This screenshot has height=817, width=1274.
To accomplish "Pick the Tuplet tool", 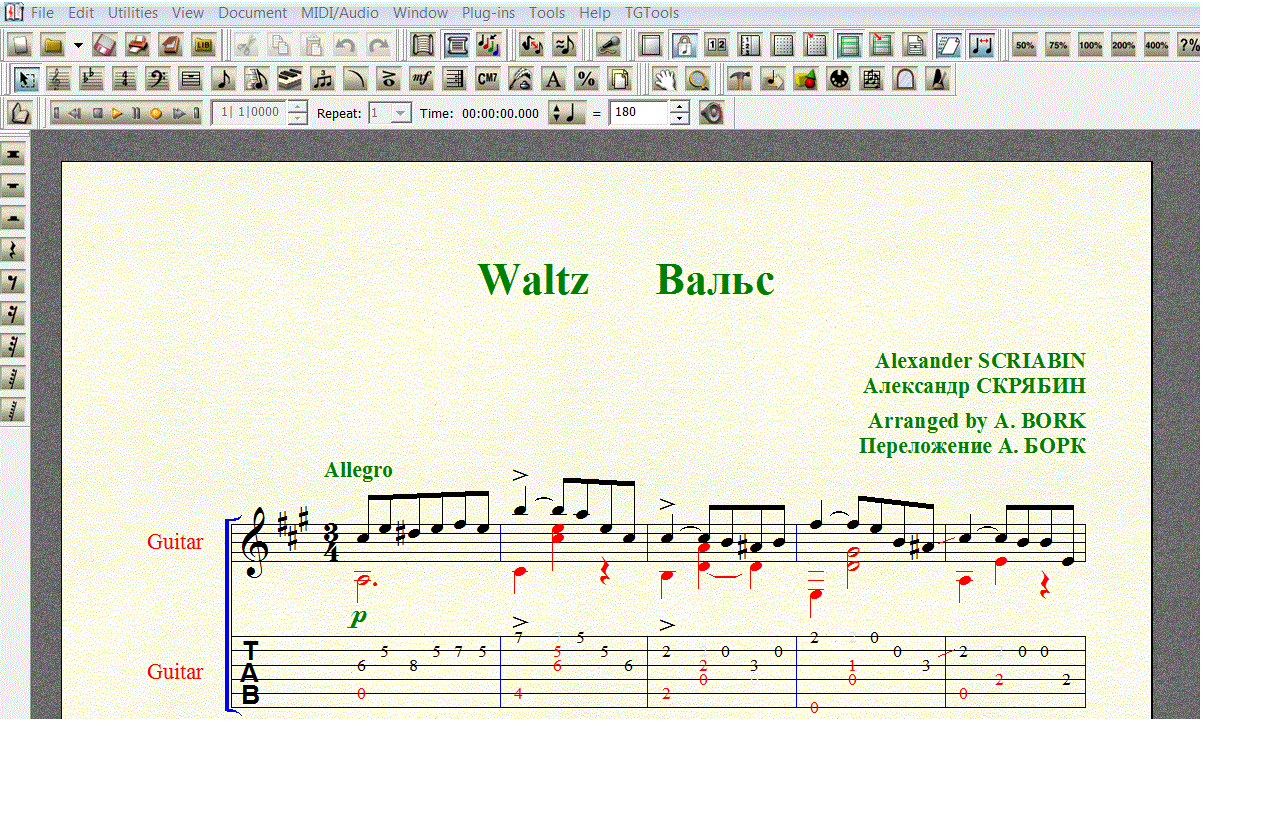I will 322,79.
